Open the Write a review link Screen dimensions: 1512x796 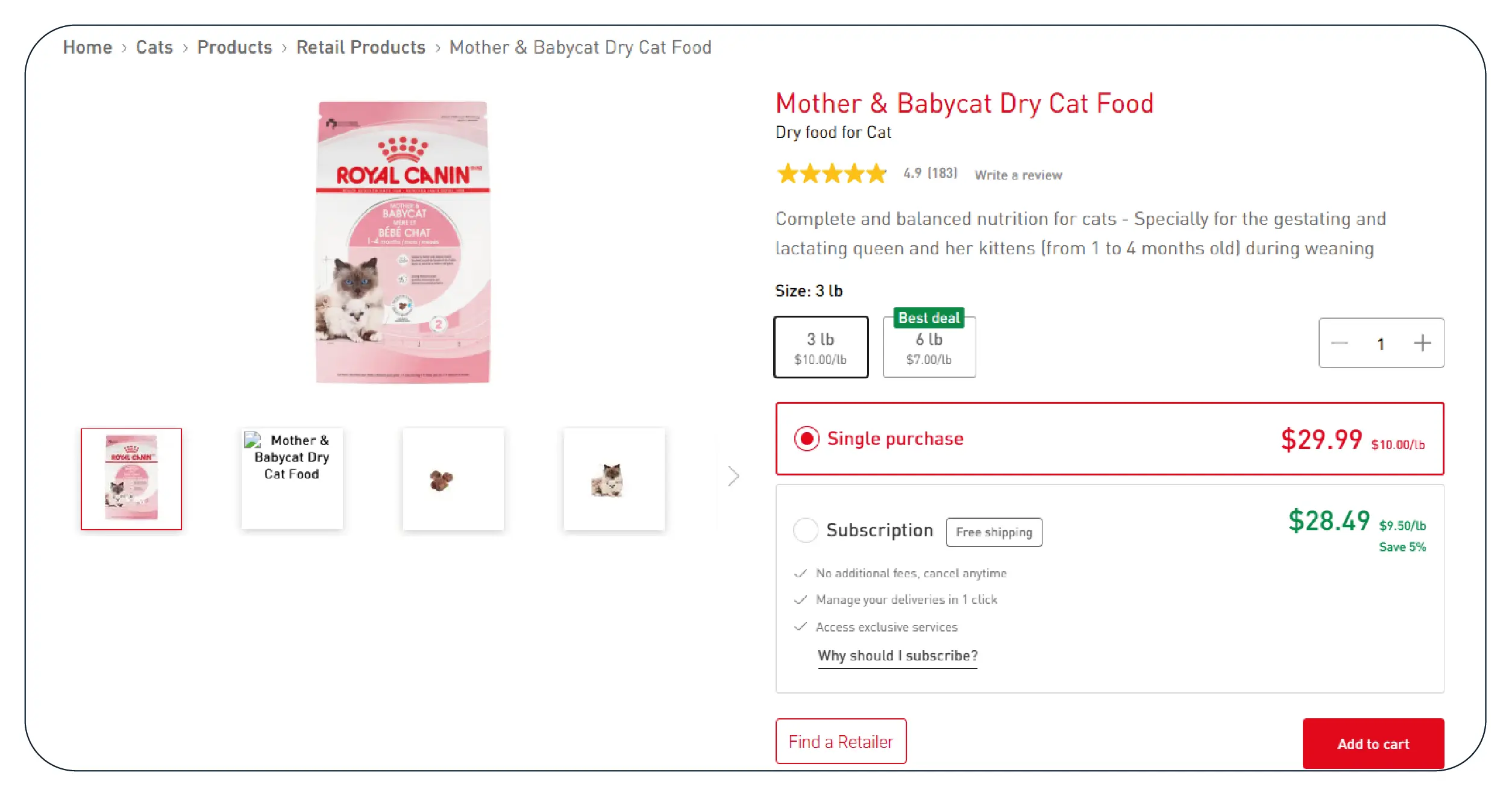(1018, 175)
